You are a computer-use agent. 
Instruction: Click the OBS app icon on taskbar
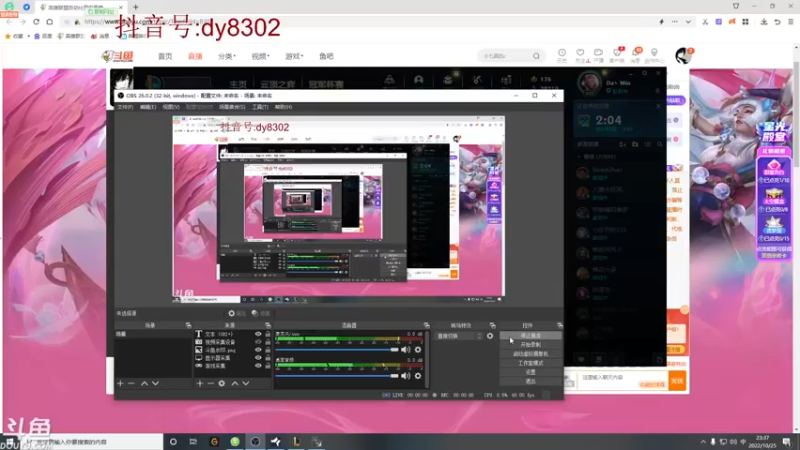coord(255,441)
